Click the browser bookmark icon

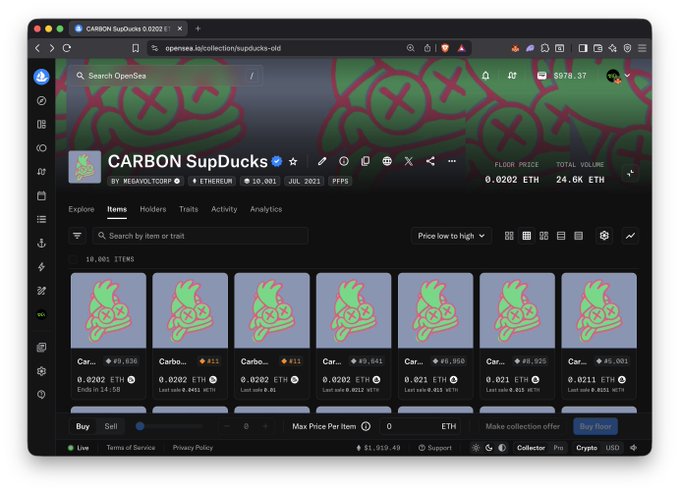[x=136, y=48]
